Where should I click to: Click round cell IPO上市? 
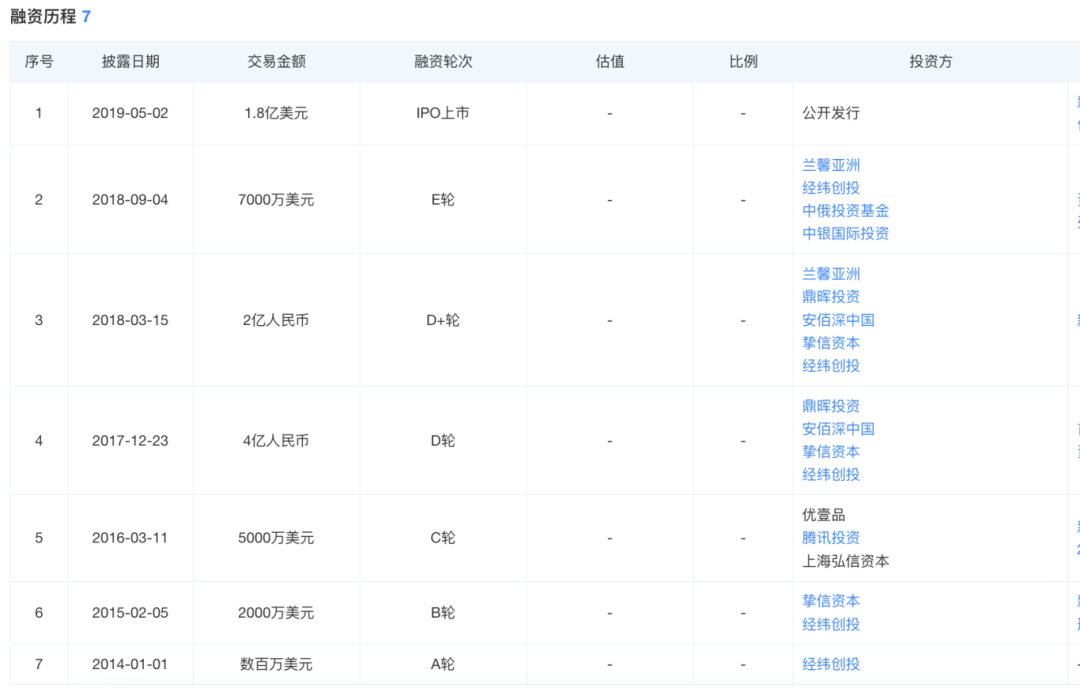coord(443,113)
